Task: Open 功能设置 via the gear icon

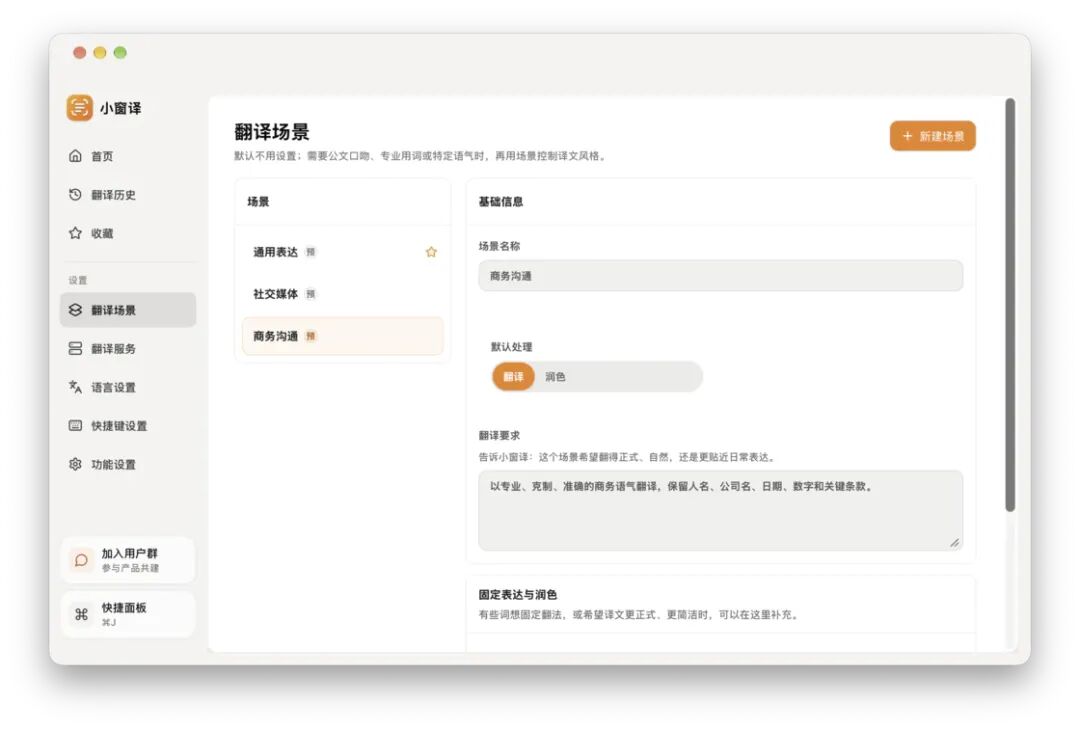Action: pyautogui.click(x=75, y=464)
